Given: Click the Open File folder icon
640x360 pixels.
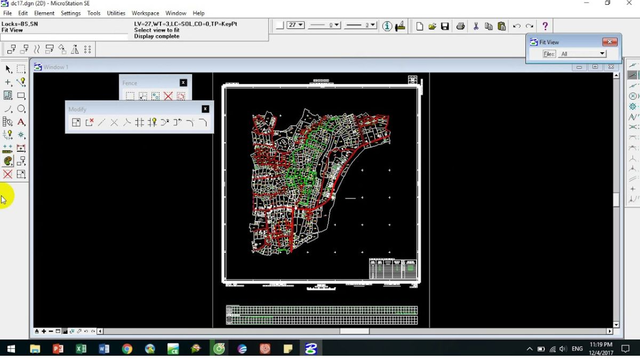Looking at the screenshot, I should pos(432,27).
